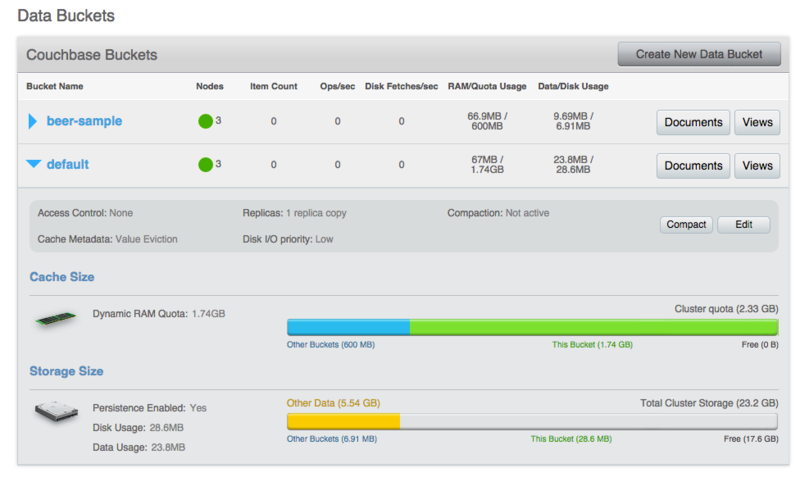Click the Bucket Name column header
The width and height of the screenshot is (800, 477).
tap(55, 86)
